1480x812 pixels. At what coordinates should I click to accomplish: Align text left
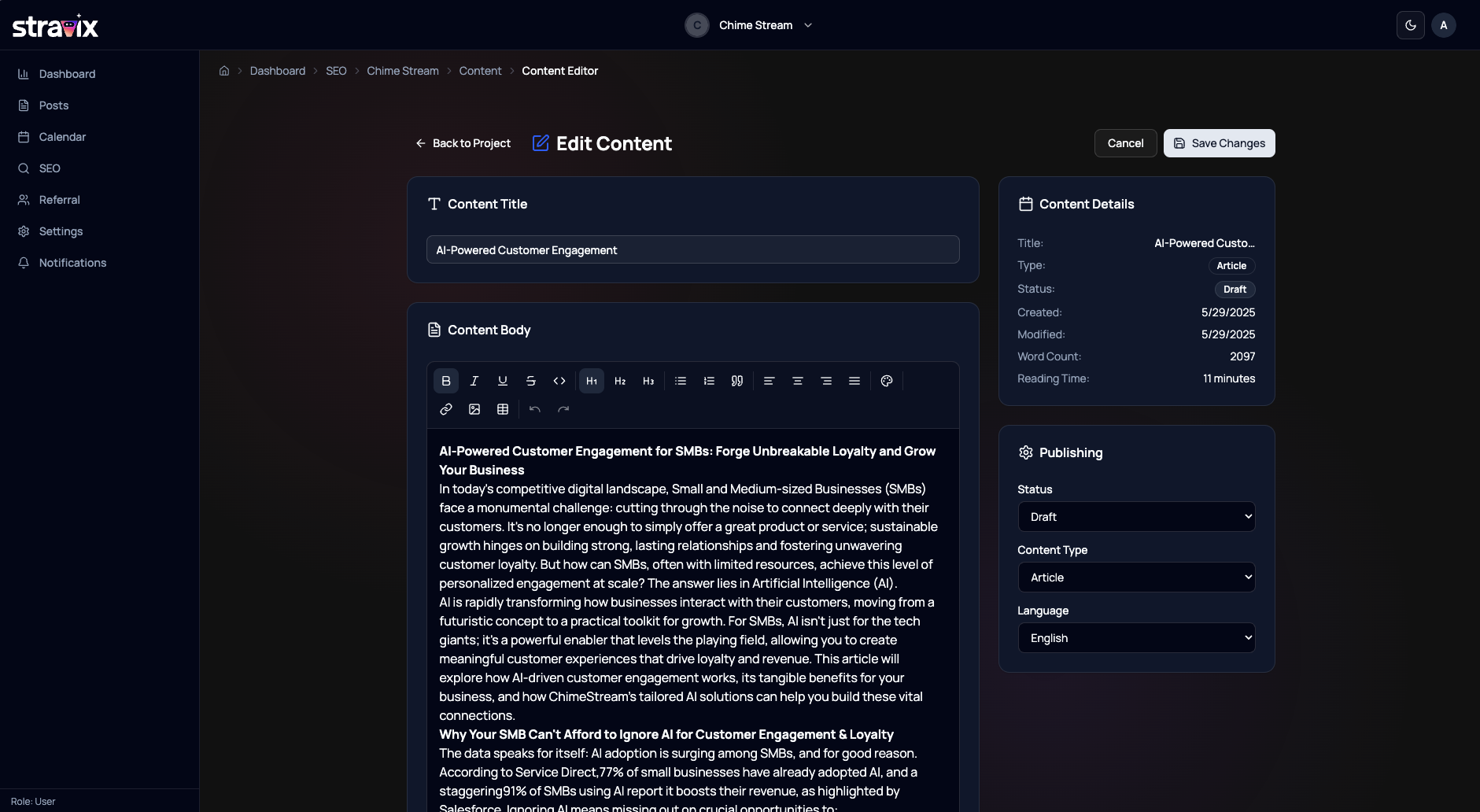(770, 381)
